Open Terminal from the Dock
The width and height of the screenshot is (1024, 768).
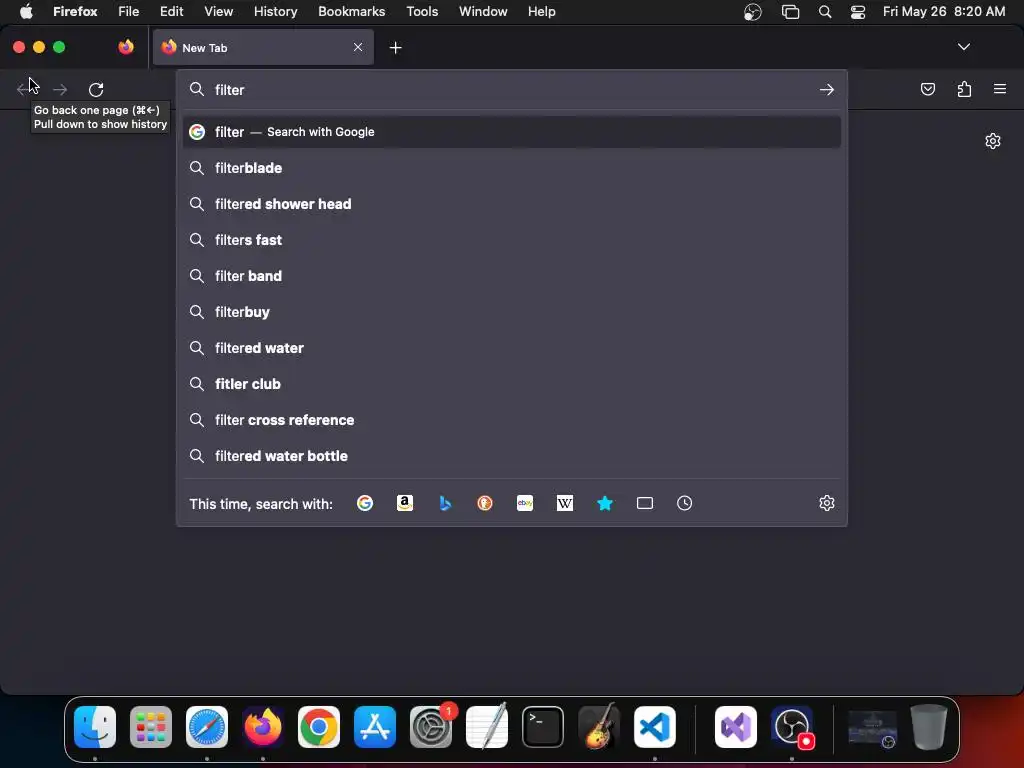point(543,727)
